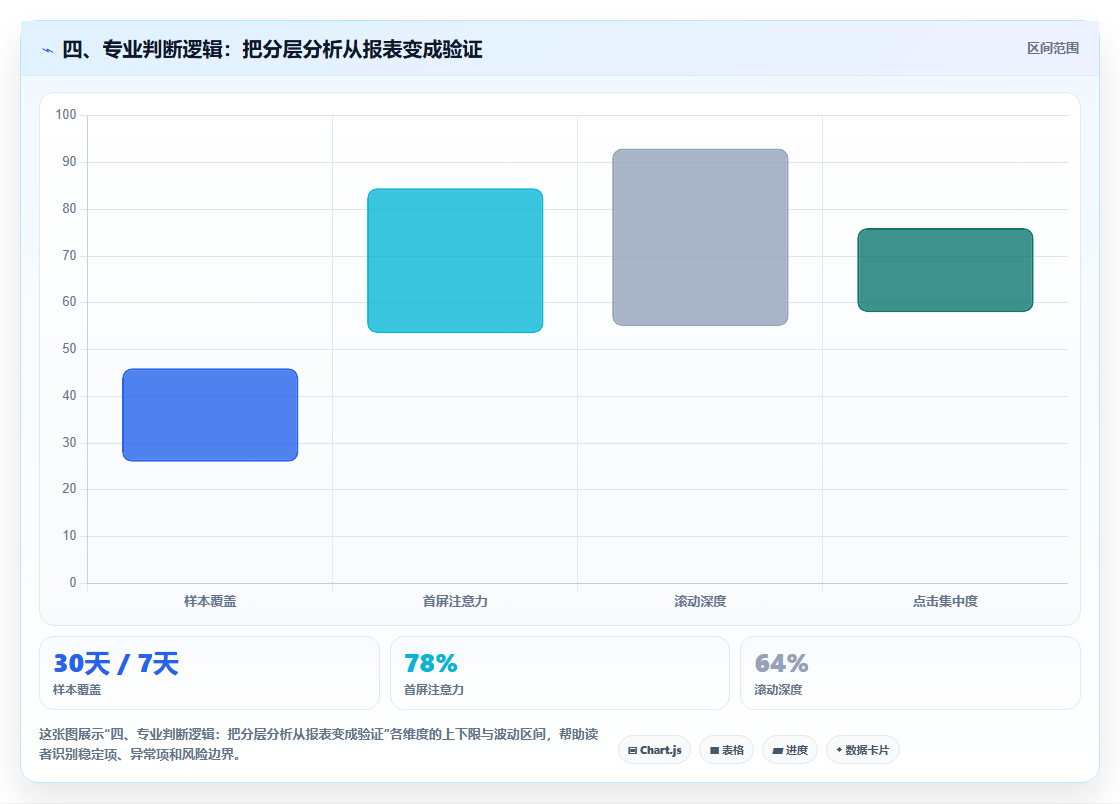Click the lightning icon beside section title
This screenshot has width=1120, height=804.
[x=48, y=51]
